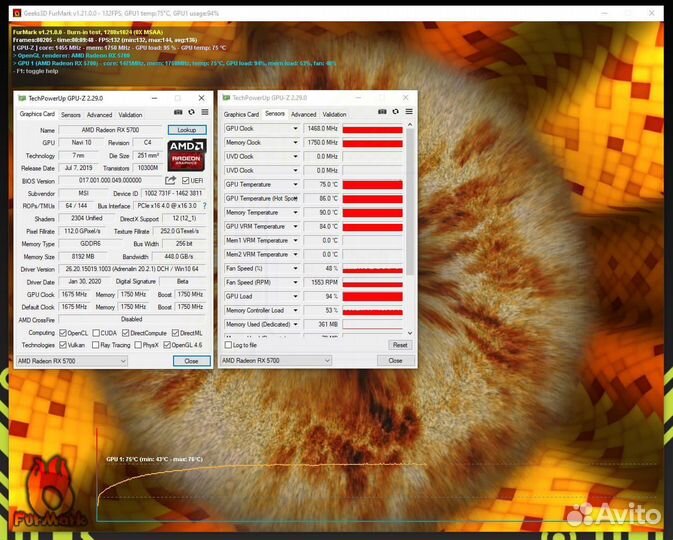Switch to Advanced tab in Sensors window
Viewport: 673px width, 540px height.
point(303,115)
